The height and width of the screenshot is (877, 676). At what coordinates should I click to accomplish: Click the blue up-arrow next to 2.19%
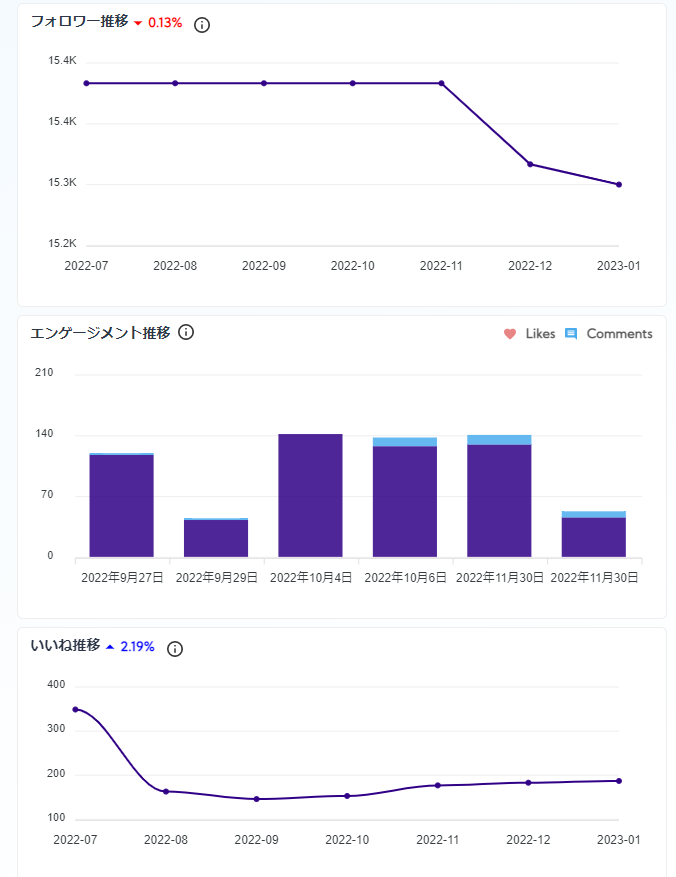[110, 647]
